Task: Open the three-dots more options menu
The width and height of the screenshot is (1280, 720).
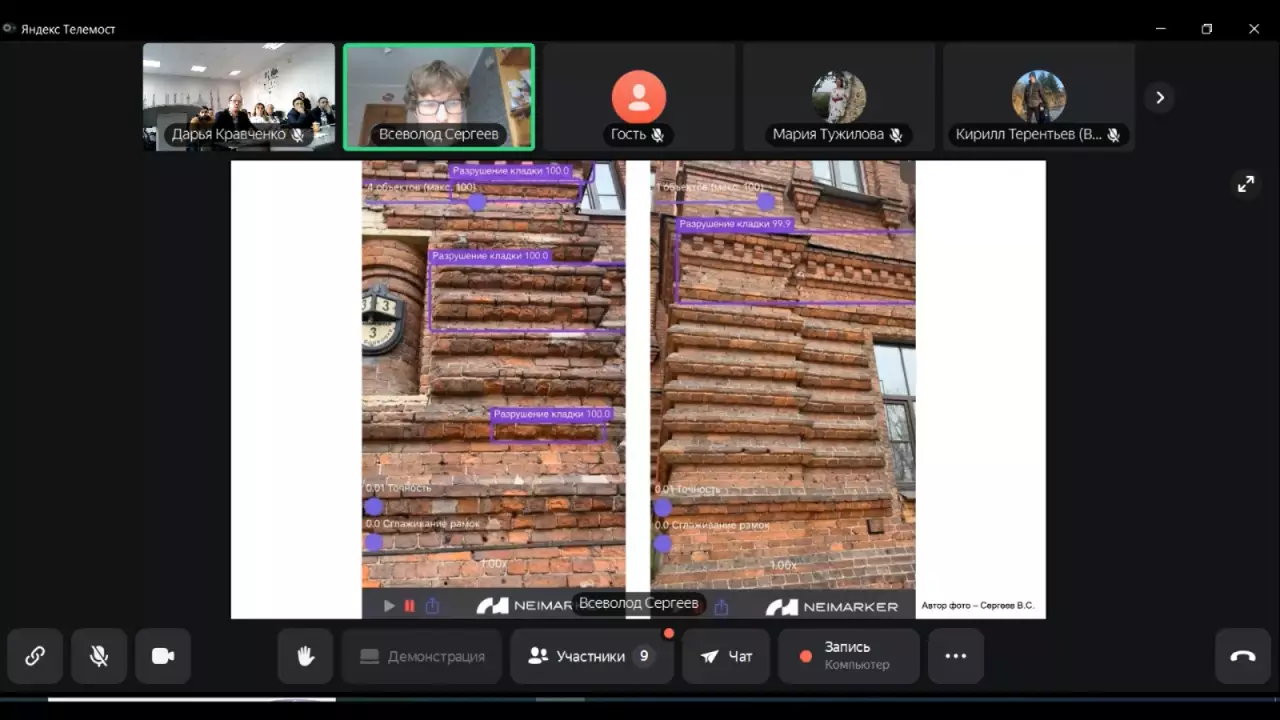Action: click(x=955, y=656)
